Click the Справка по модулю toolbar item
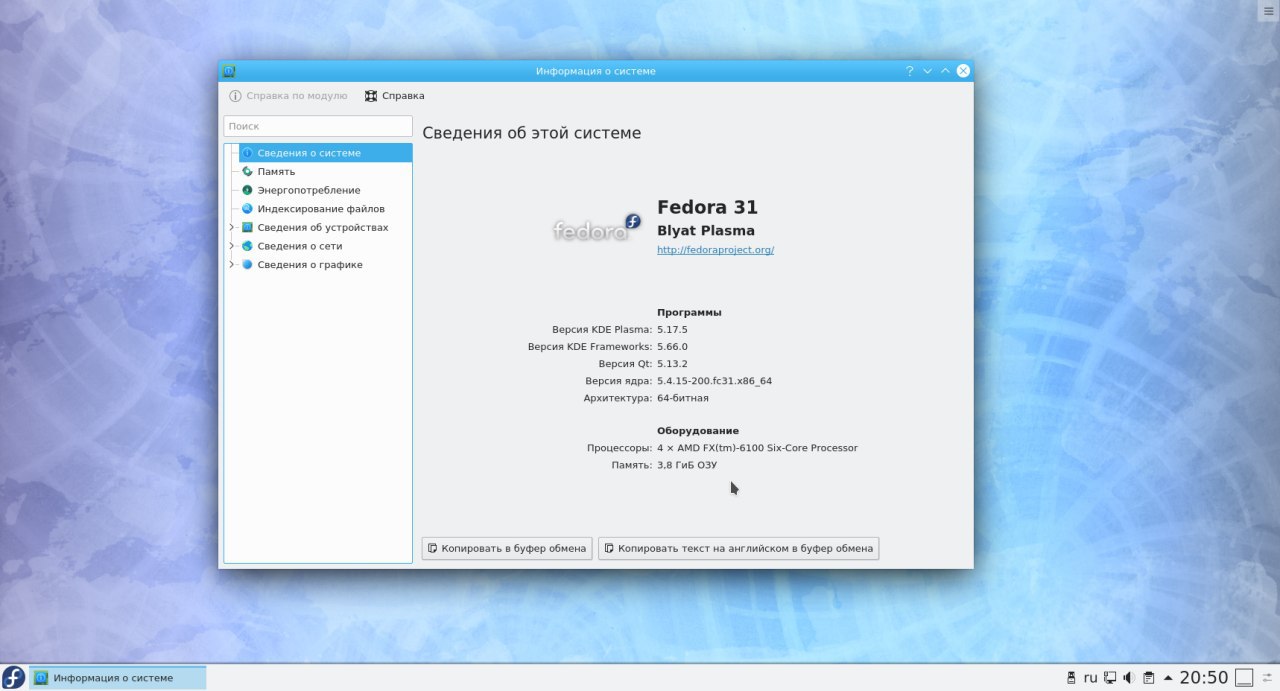This screenshot has width=1280, height=691. point(288,96)
